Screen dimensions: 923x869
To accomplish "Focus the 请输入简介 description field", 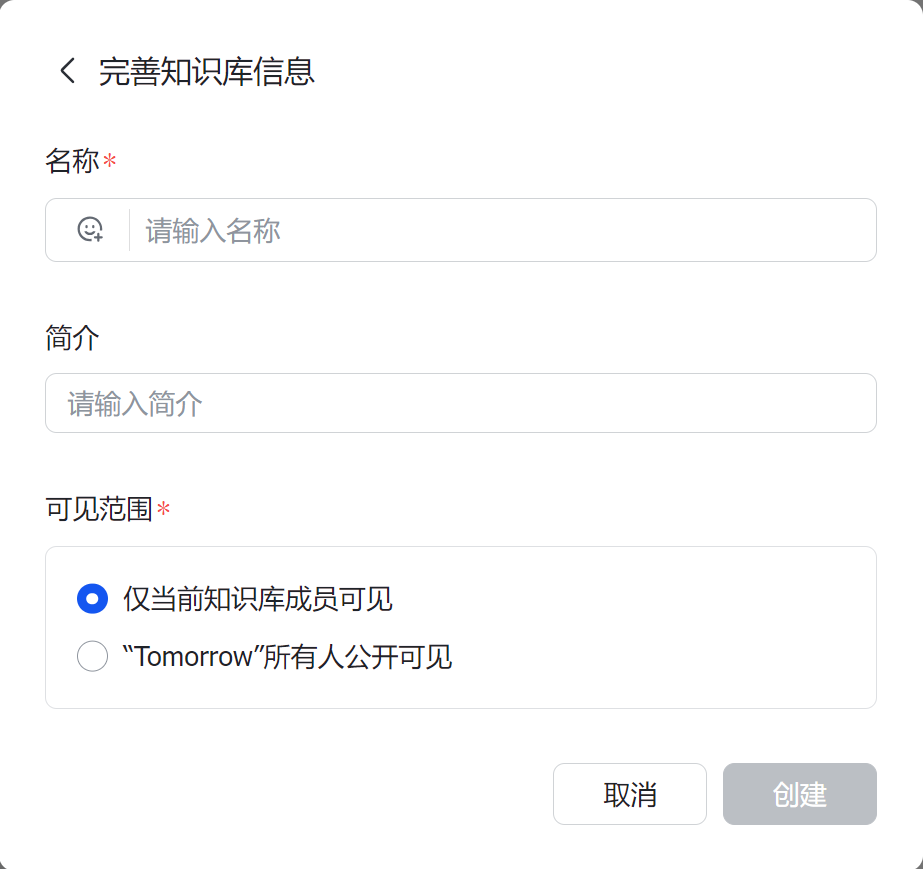I will 460,404.
